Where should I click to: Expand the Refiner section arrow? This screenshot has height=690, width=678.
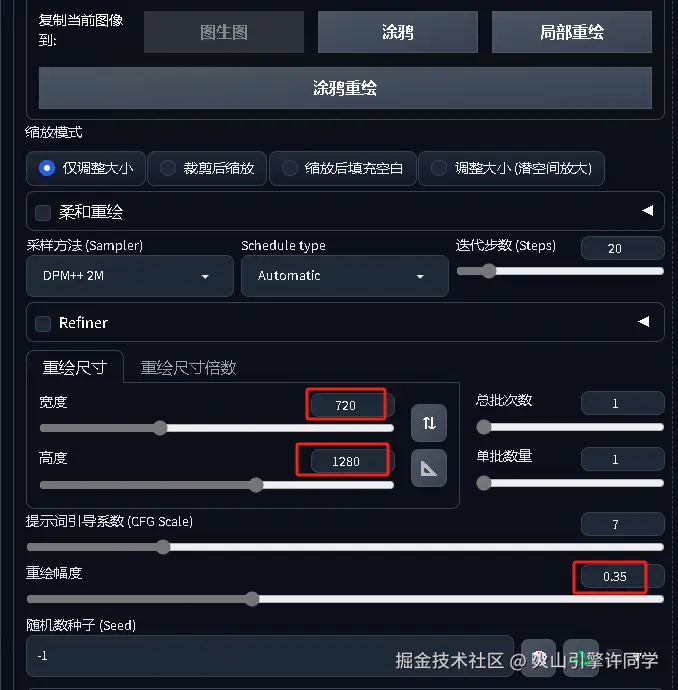click(x=644, y=322)
